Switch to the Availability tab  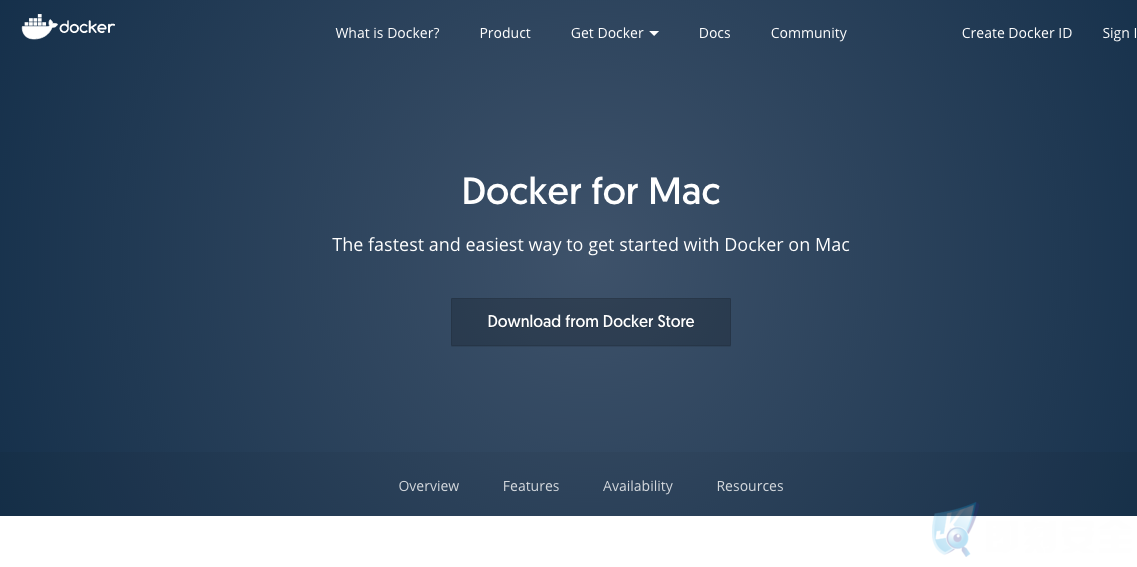click(x=637, y=486)
